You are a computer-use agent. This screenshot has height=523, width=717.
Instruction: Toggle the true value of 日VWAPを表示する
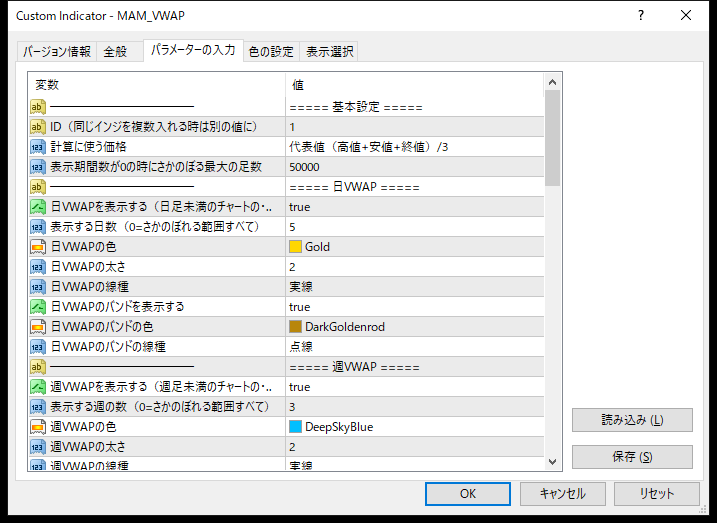pyautogui.click(x=415, y=207)
